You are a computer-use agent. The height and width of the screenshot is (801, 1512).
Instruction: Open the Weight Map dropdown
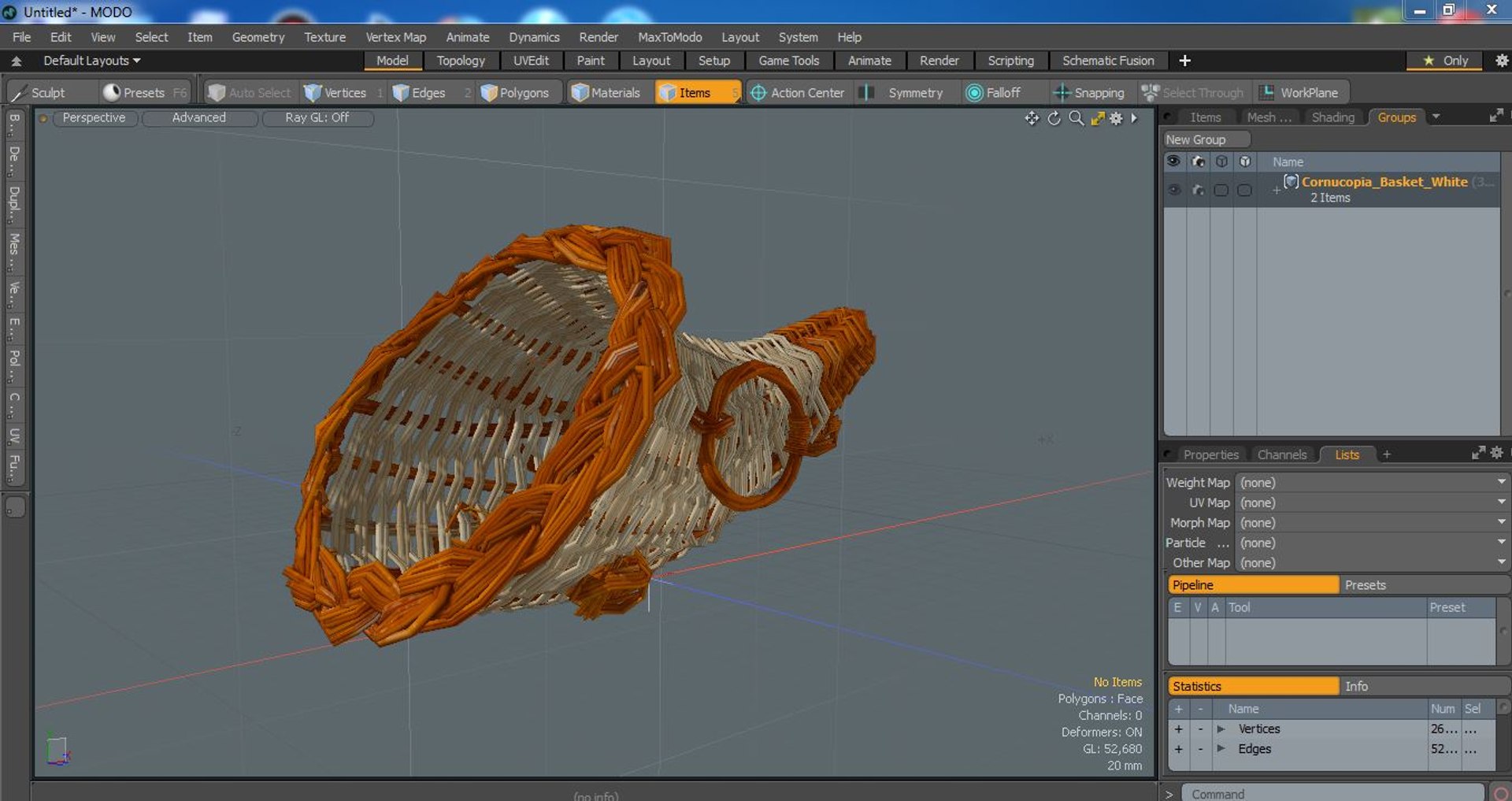click(1372, 482)
